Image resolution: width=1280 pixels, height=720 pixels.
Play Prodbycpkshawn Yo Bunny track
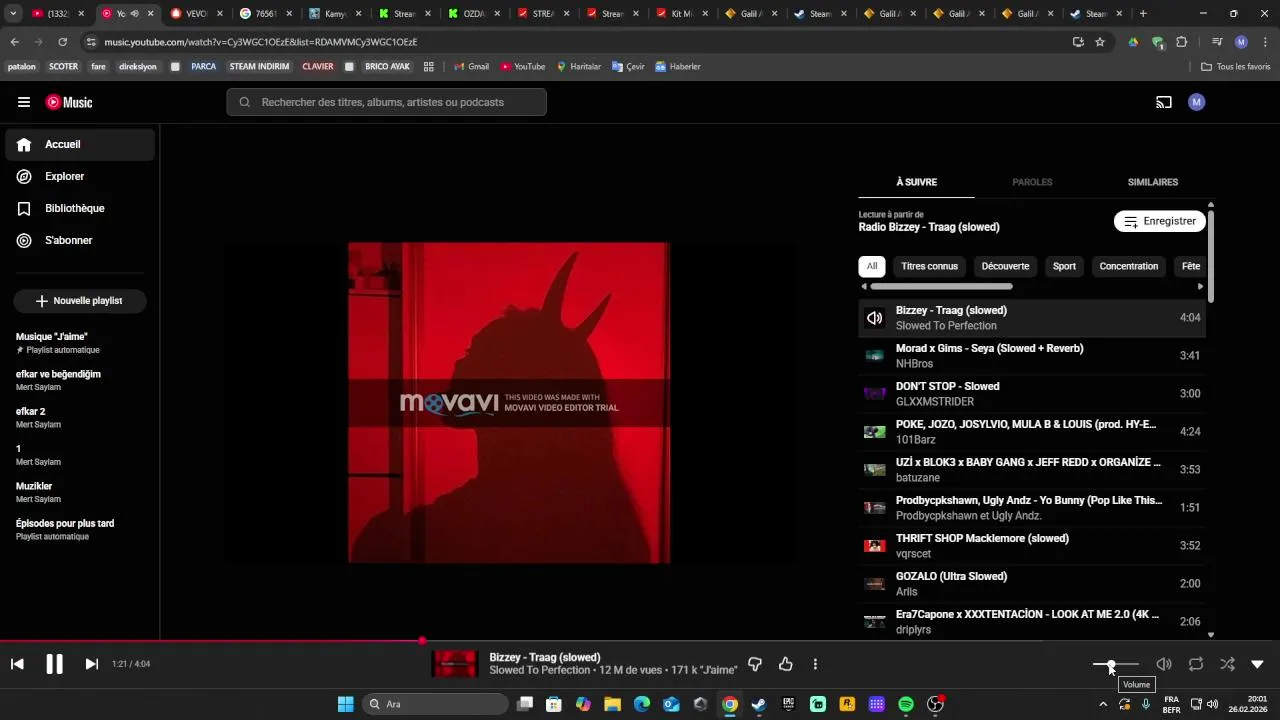coord(1032,508)
